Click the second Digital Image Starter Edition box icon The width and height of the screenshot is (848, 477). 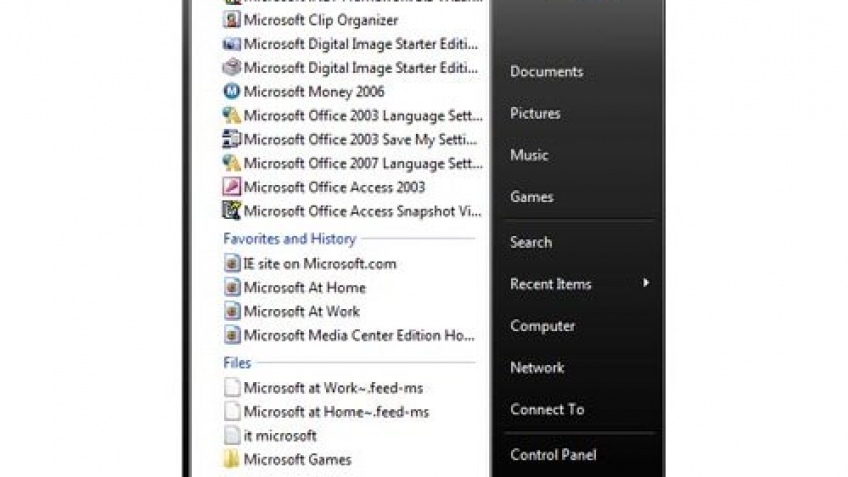click(231, 68)
